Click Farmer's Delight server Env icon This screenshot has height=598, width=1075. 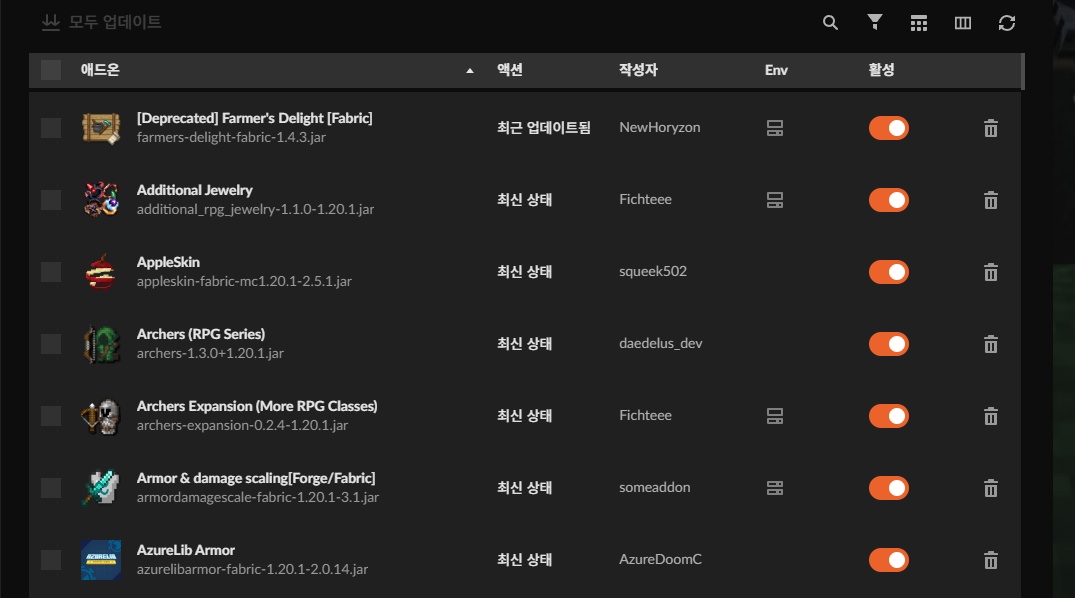pyautogui.click(x=775, y=128)
